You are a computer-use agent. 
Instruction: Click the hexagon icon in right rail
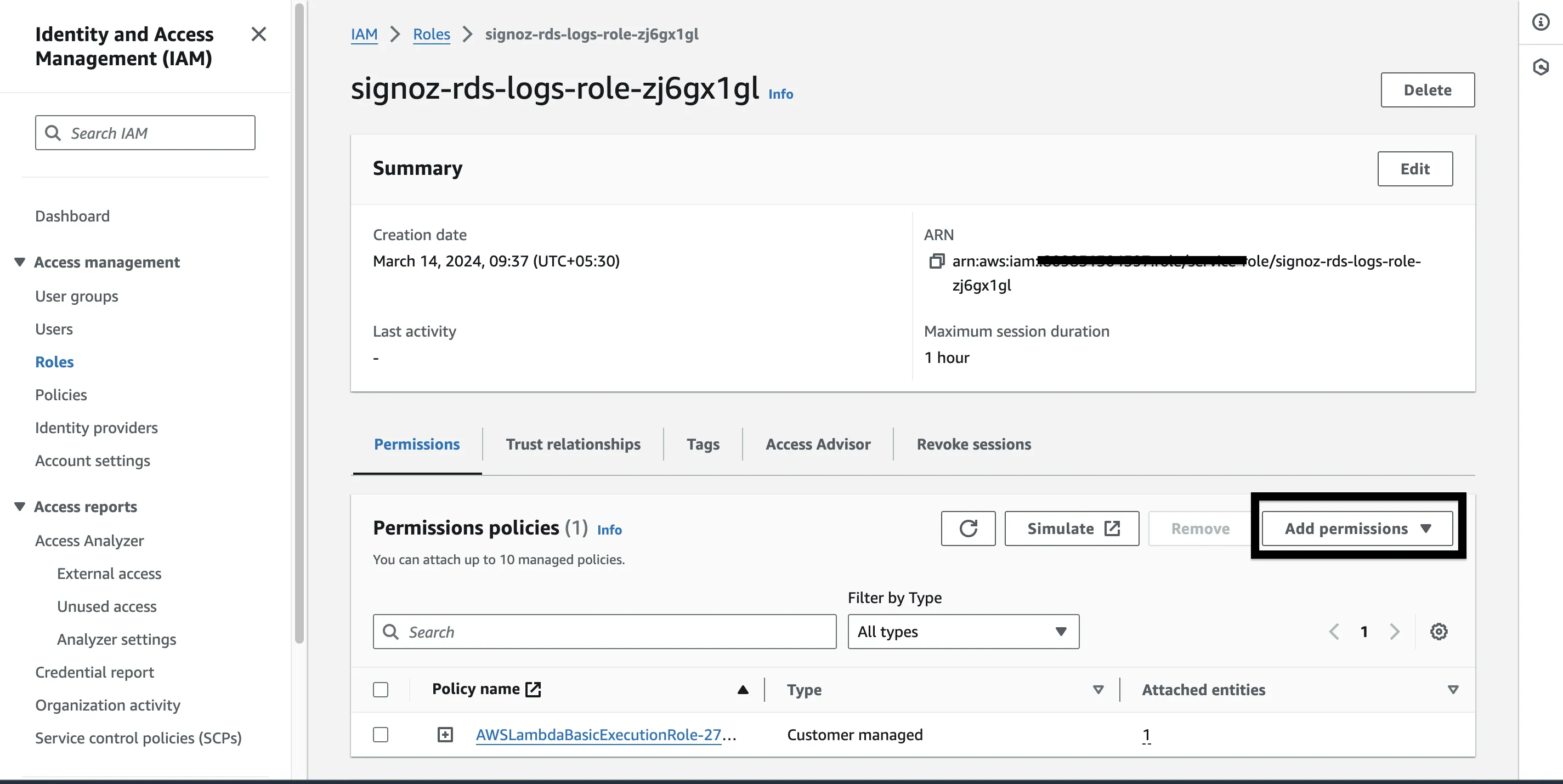point(1541,67)
